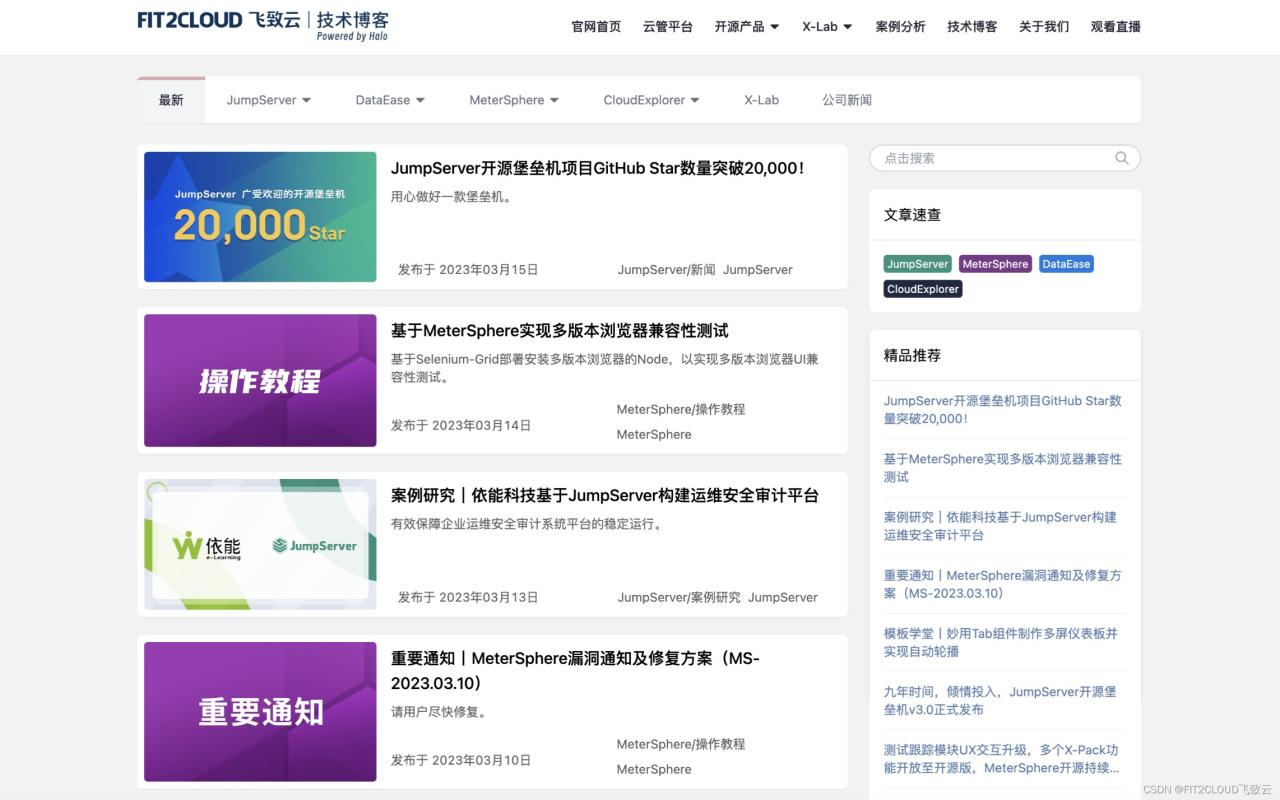This screenshot has width=1280, height=800.
Task: Open the 依能 JumpServer case study thumbnail
Action: [260, 545]
